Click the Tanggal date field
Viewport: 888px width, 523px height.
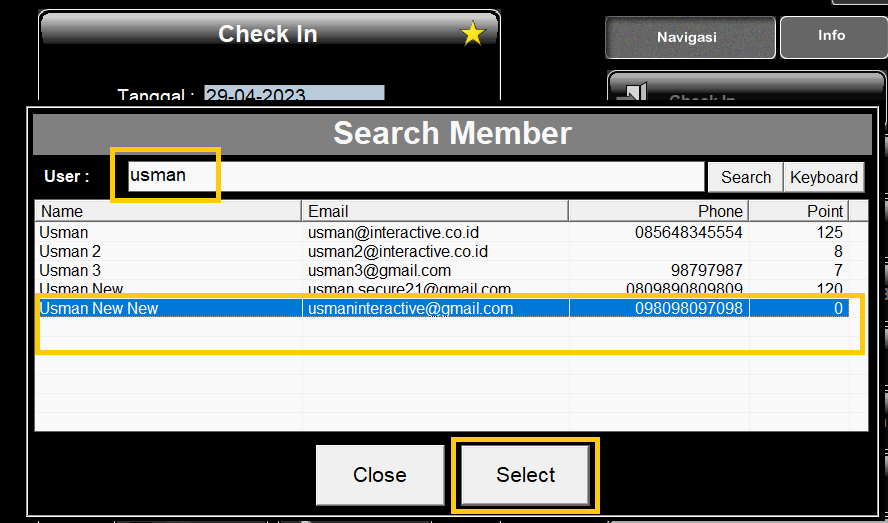click(294, 95)
